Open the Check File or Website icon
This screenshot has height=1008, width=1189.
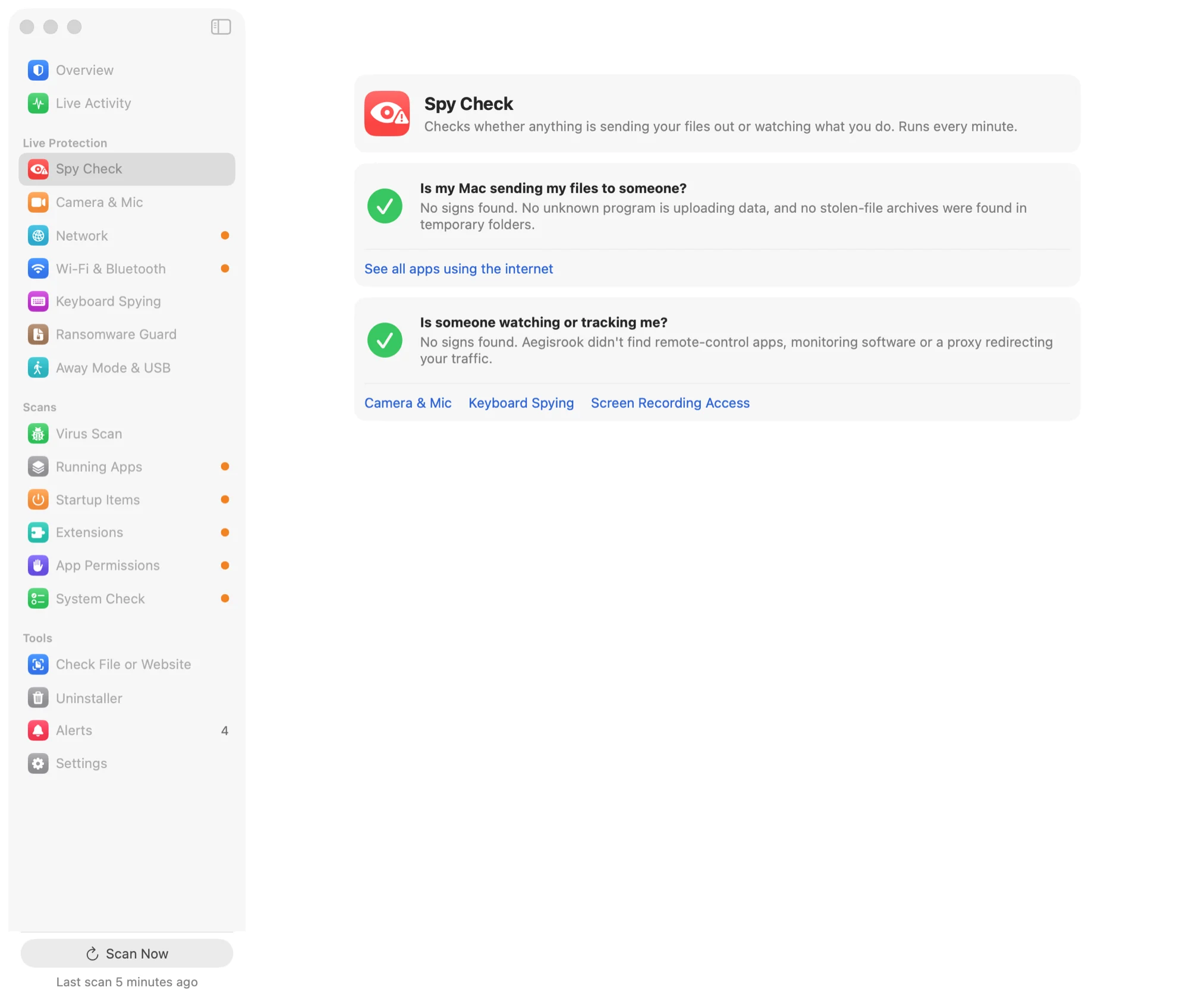click(x=38, y=664)
